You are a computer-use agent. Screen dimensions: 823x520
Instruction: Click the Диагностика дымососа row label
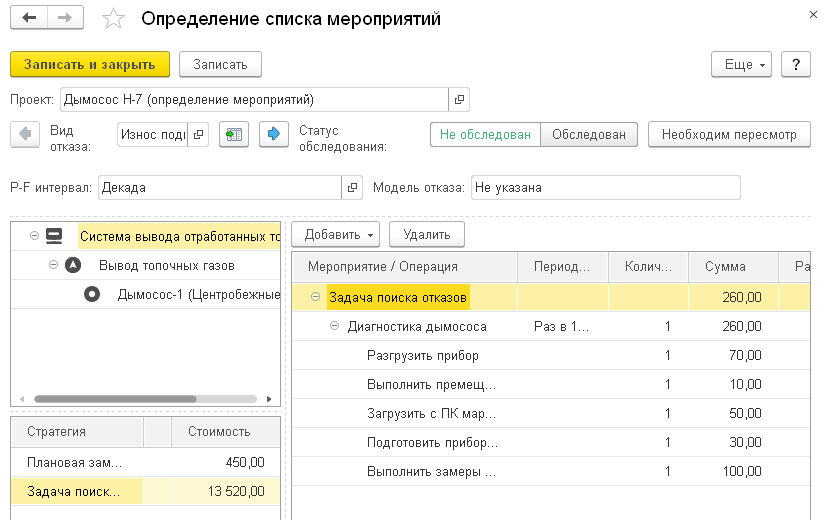(417, 326)
